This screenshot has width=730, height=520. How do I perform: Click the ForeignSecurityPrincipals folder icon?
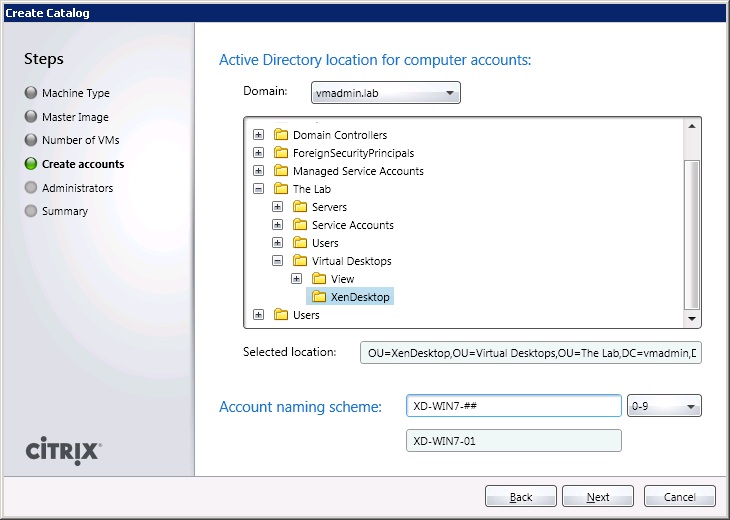(280, 153)
